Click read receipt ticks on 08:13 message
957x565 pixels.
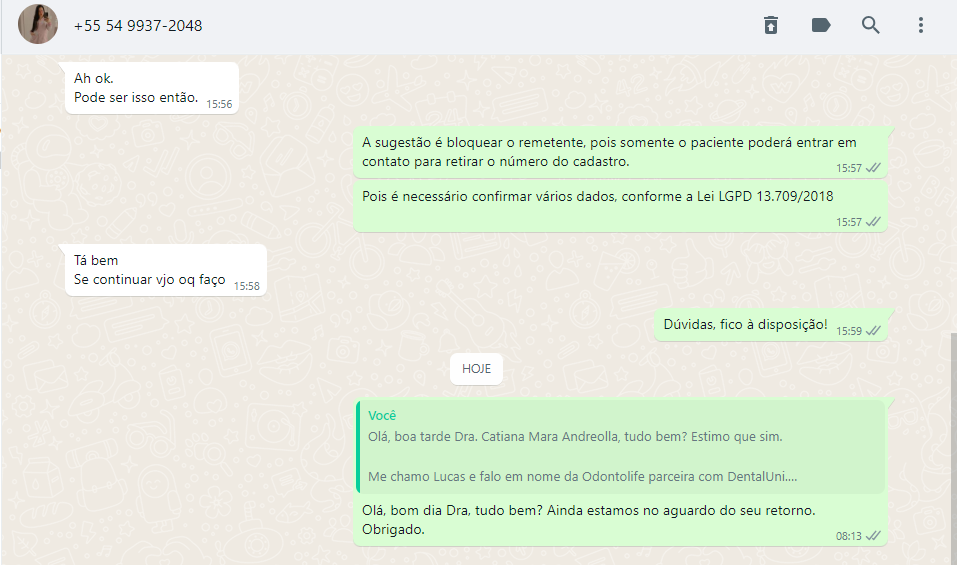[x=873, y=536]
